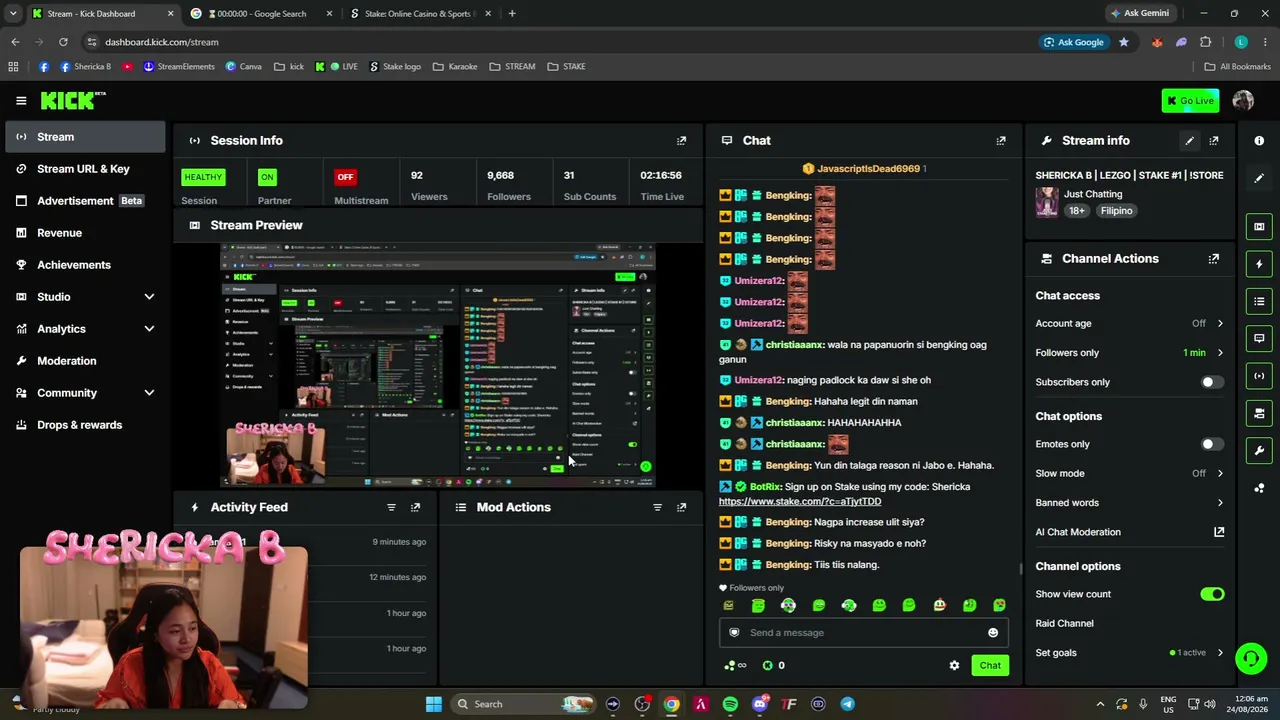
Task: Pop out the Session Info panel
Action: tap(682, 141)
